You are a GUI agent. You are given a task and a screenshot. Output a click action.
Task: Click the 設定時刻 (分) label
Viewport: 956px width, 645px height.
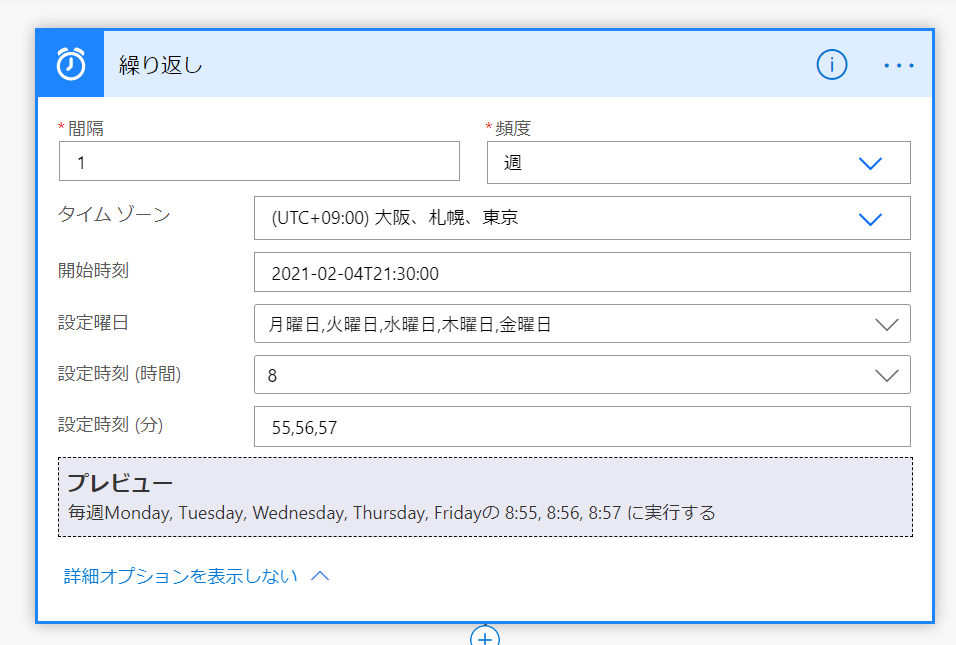pyautogui.click(x=110, y=425)
